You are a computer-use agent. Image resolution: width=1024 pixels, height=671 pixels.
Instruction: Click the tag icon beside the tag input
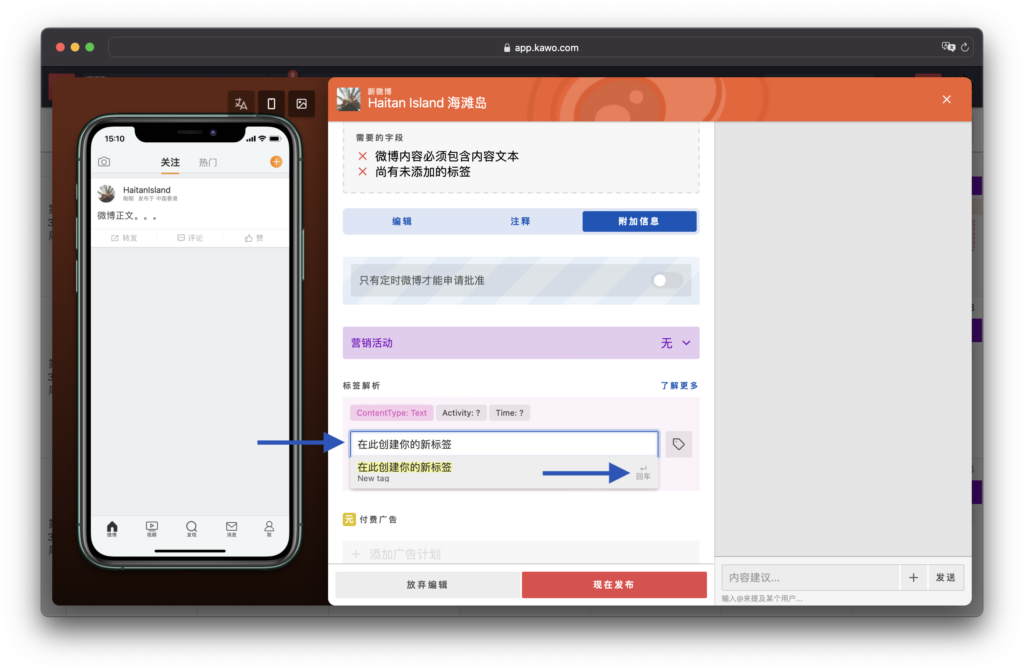(679, 444)
